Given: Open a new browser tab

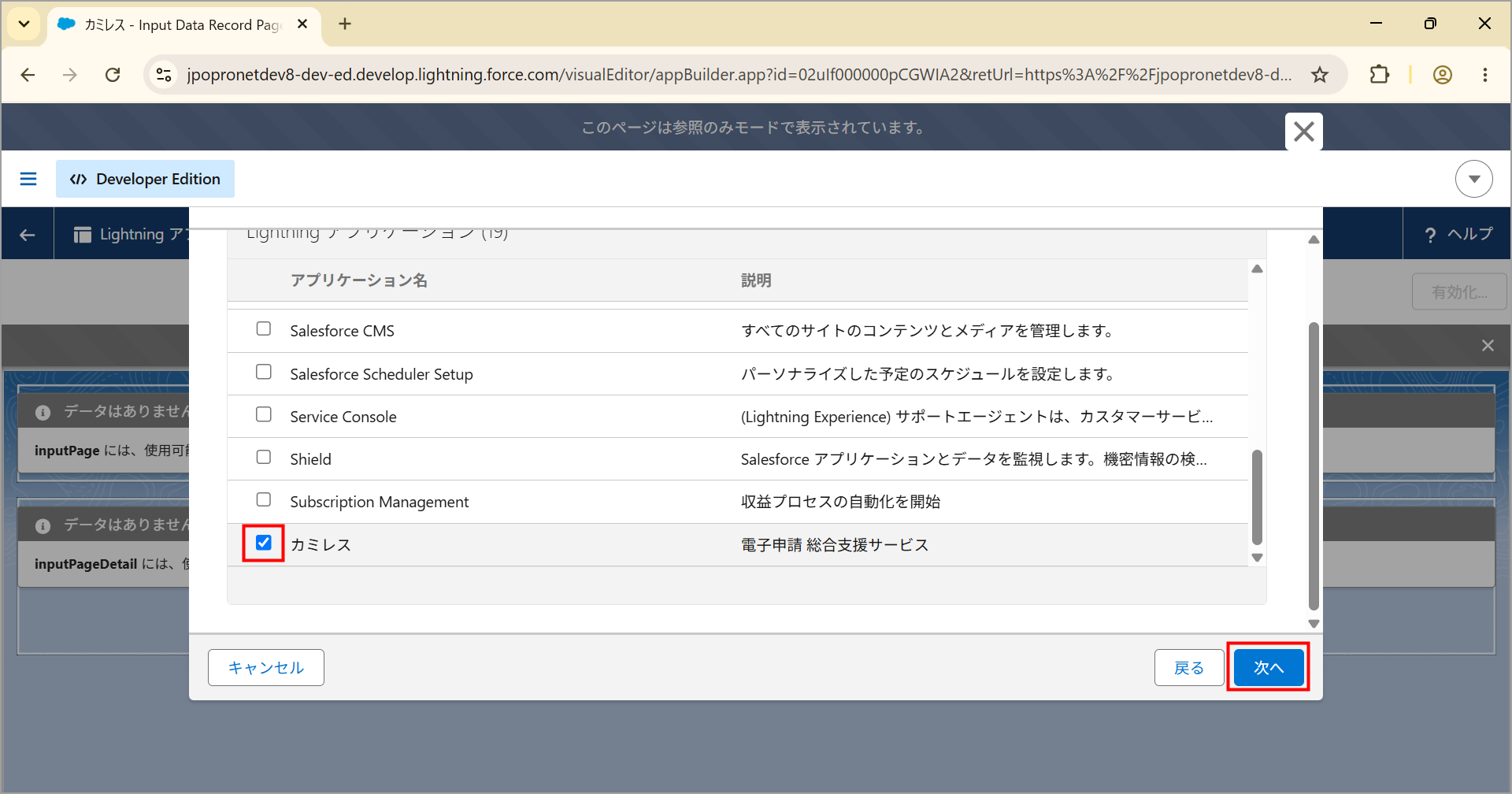Looking at the screenshot, I should click(x=345, y=24).
